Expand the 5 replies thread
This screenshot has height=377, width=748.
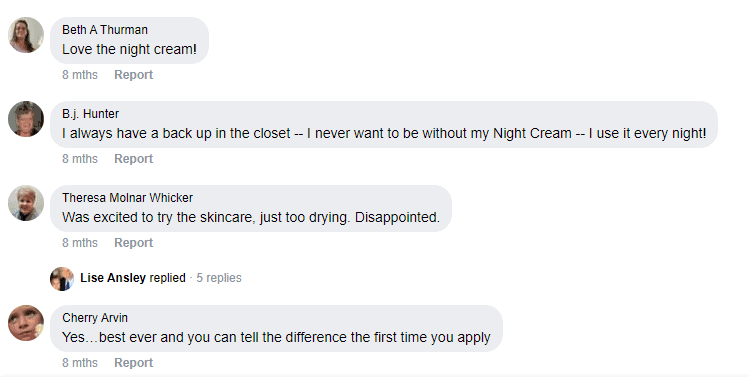click(219, 278)
